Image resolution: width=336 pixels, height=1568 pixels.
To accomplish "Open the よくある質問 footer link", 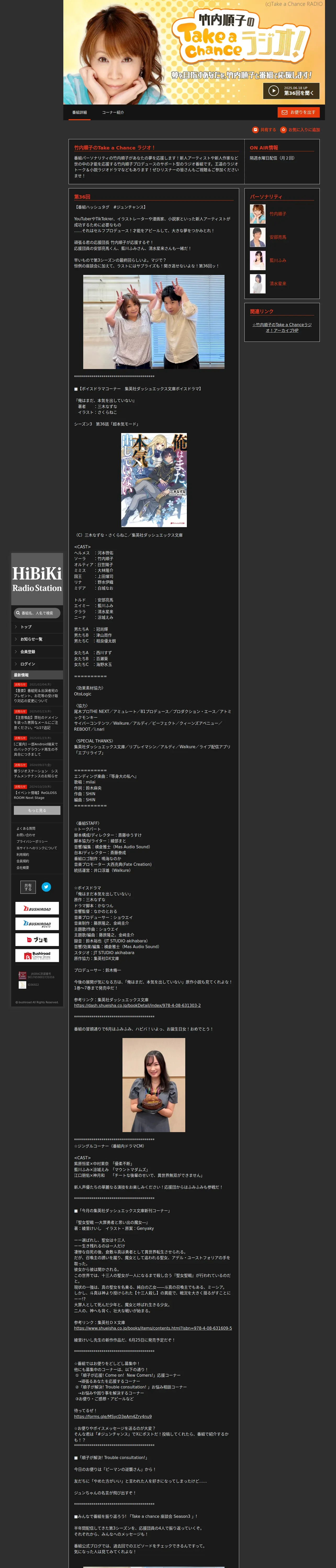I will [26, 828].
